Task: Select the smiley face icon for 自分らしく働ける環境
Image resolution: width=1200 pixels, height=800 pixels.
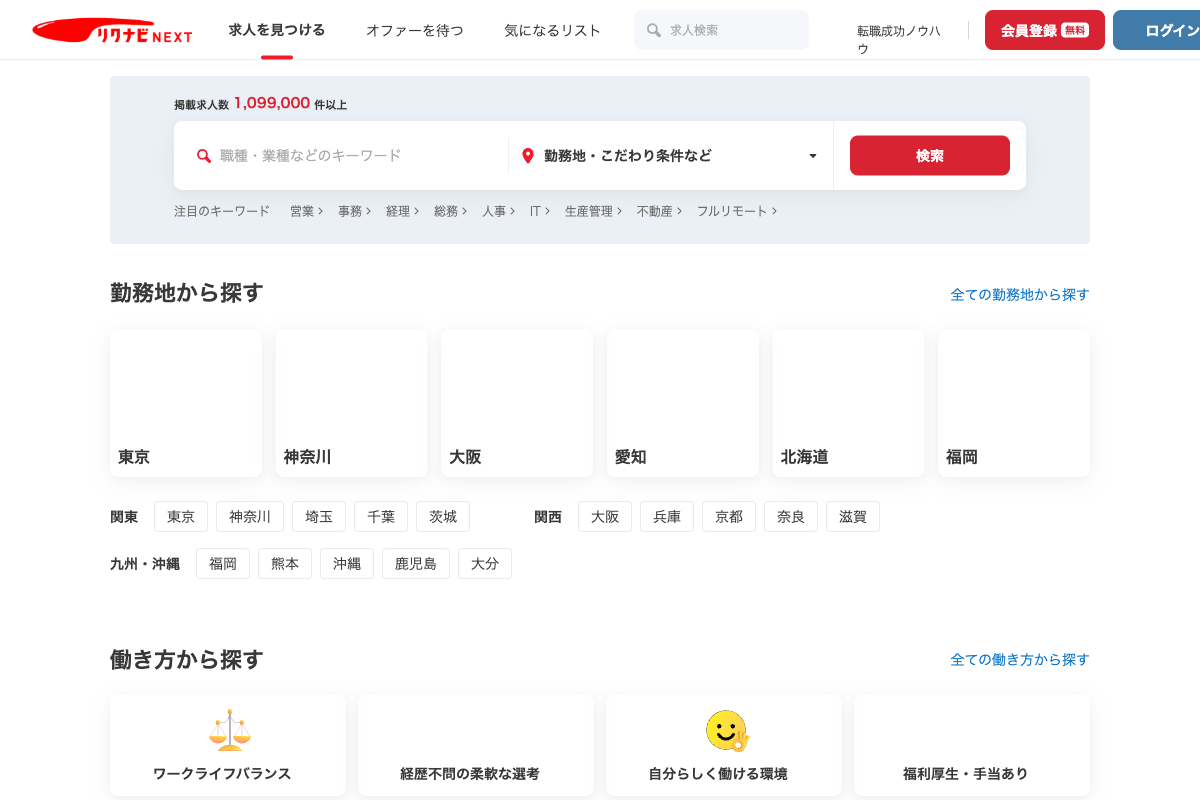Action: 726,731
